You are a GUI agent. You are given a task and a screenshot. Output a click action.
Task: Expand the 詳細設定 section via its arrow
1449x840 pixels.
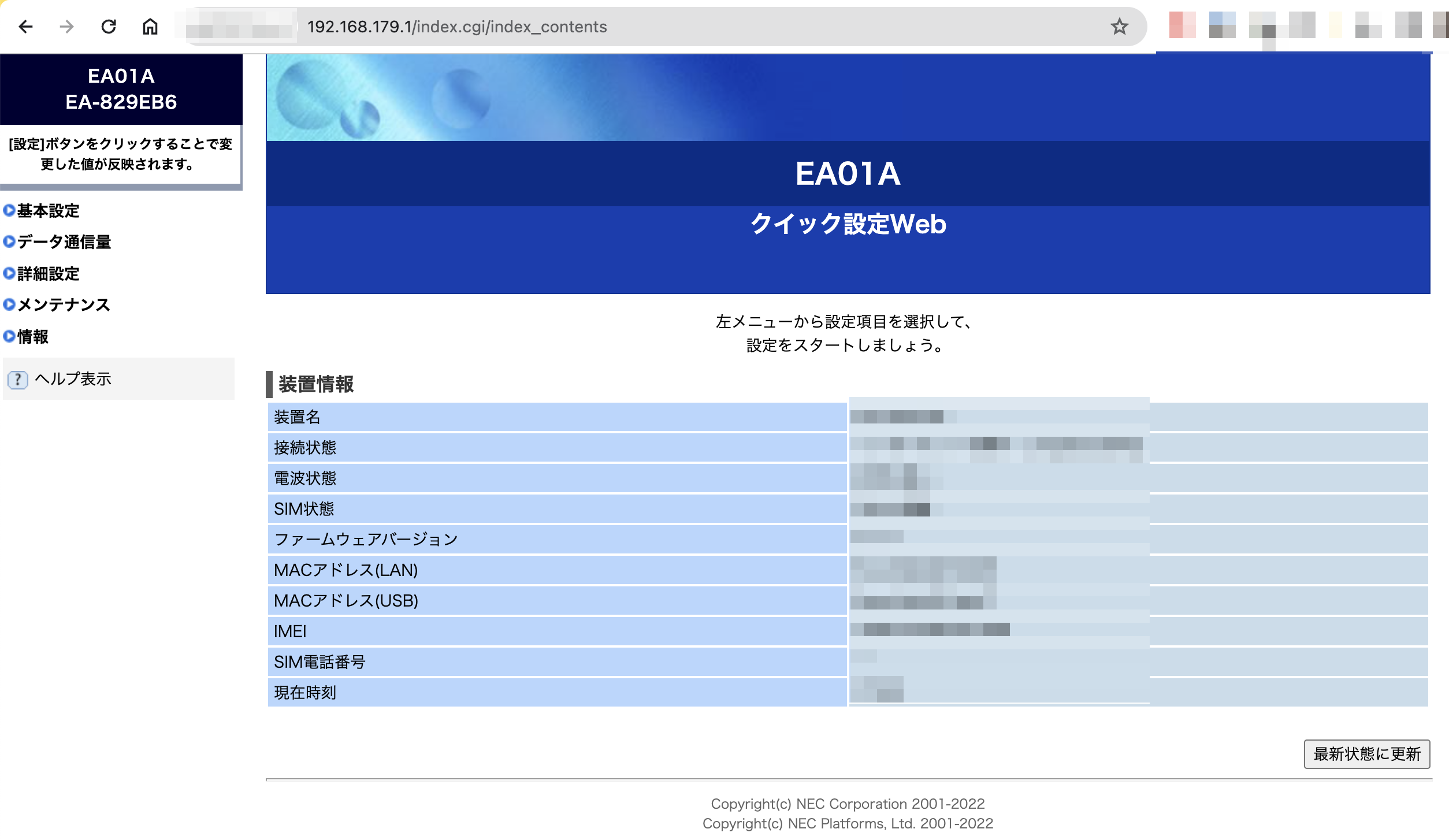pyautogui.click(x=8, y=274)
